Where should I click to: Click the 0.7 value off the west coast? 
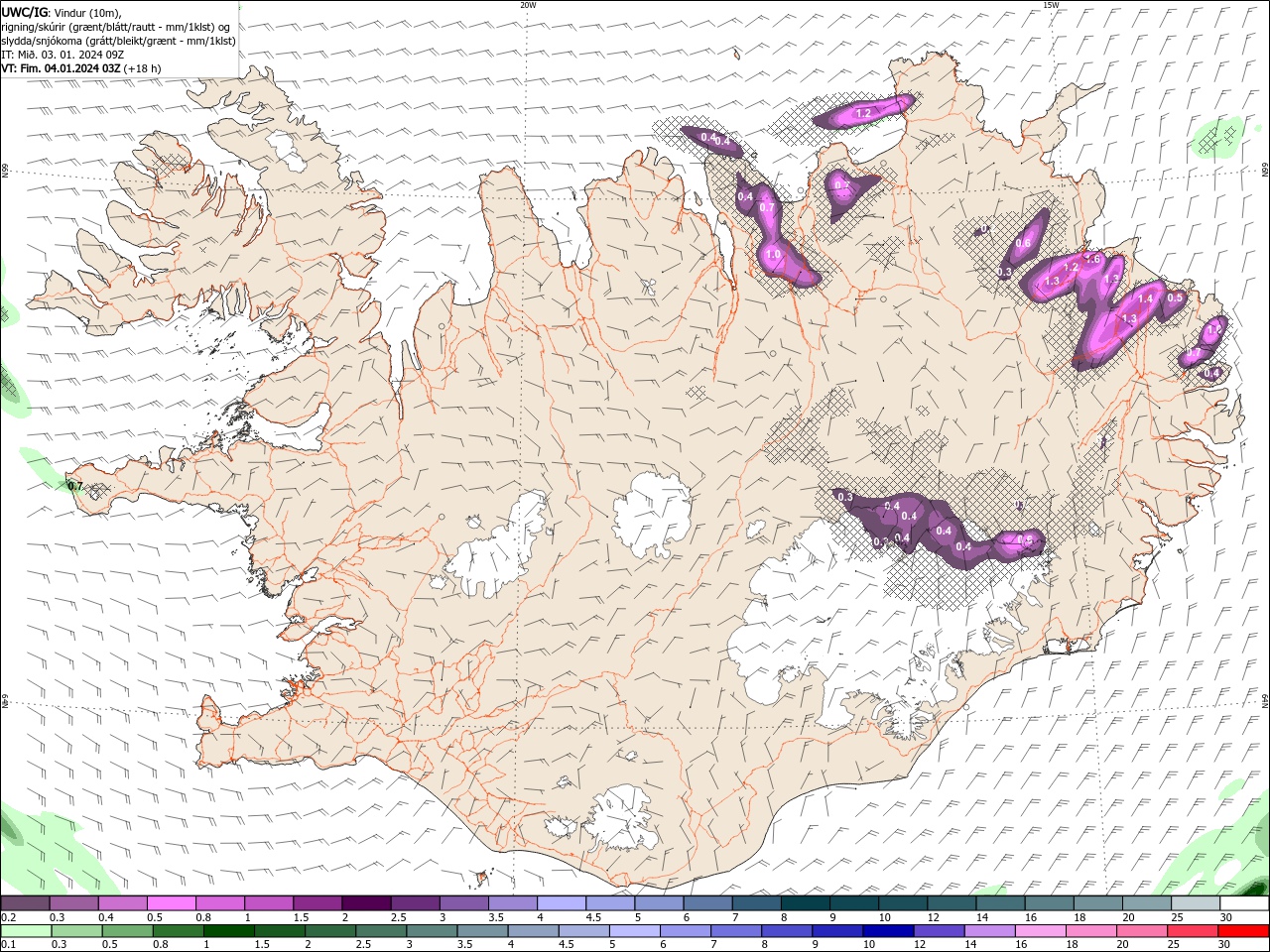[x=75, y=486]
